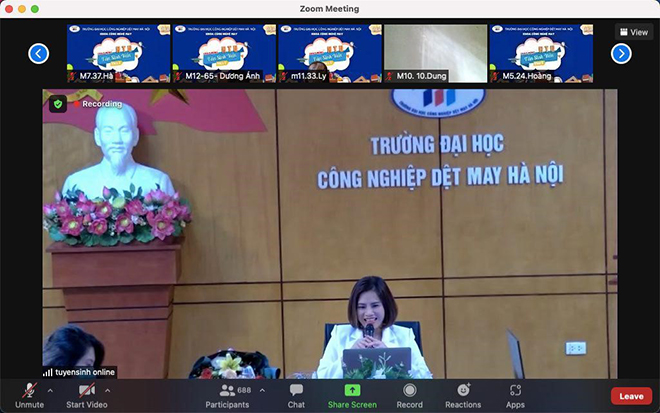Viewport: 660px width, 413px height.
Task: Show next participants with right arrow
Action: pos(621,53)
